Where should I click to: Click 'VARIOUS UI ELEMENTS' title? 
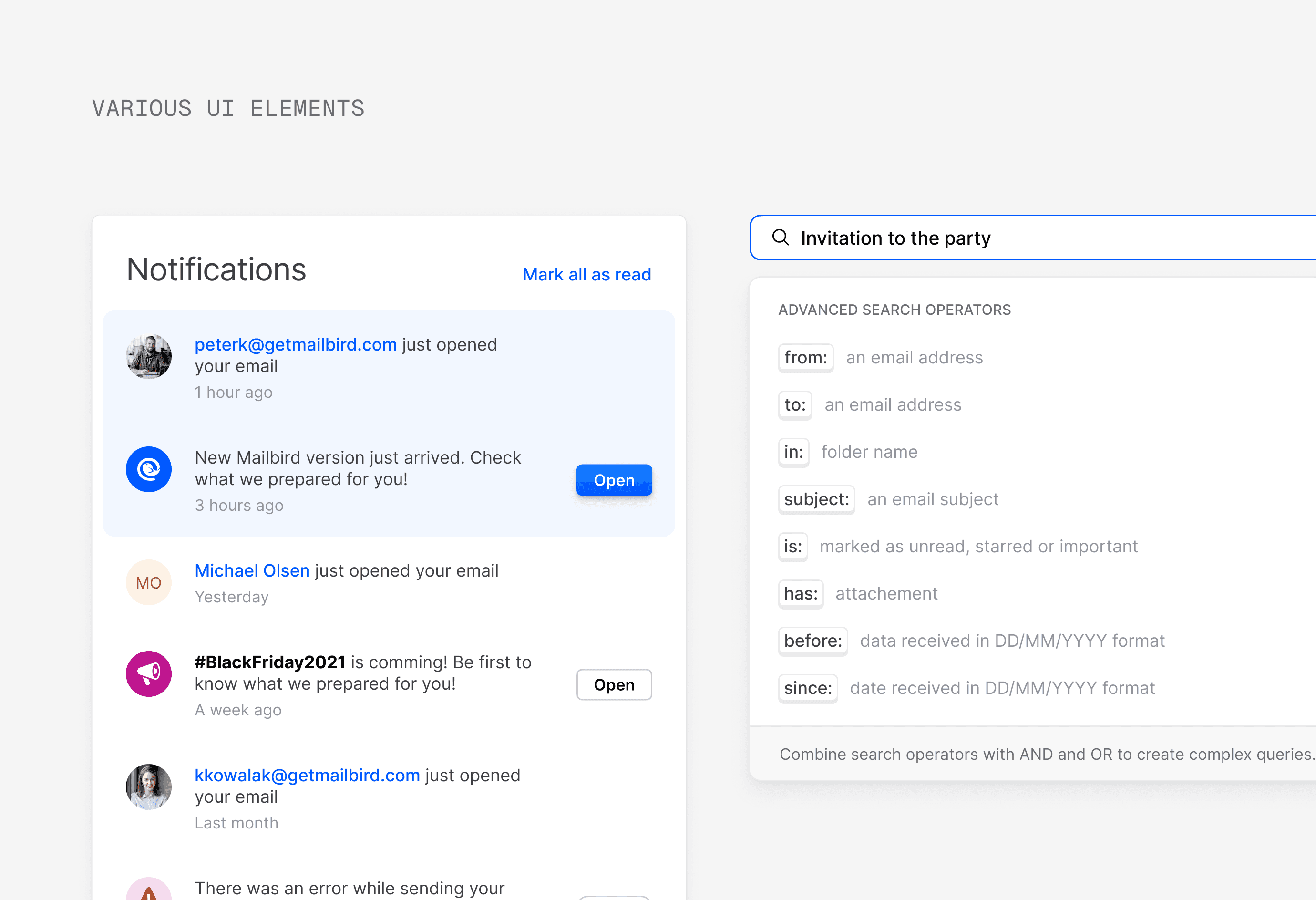coord(228,108)
